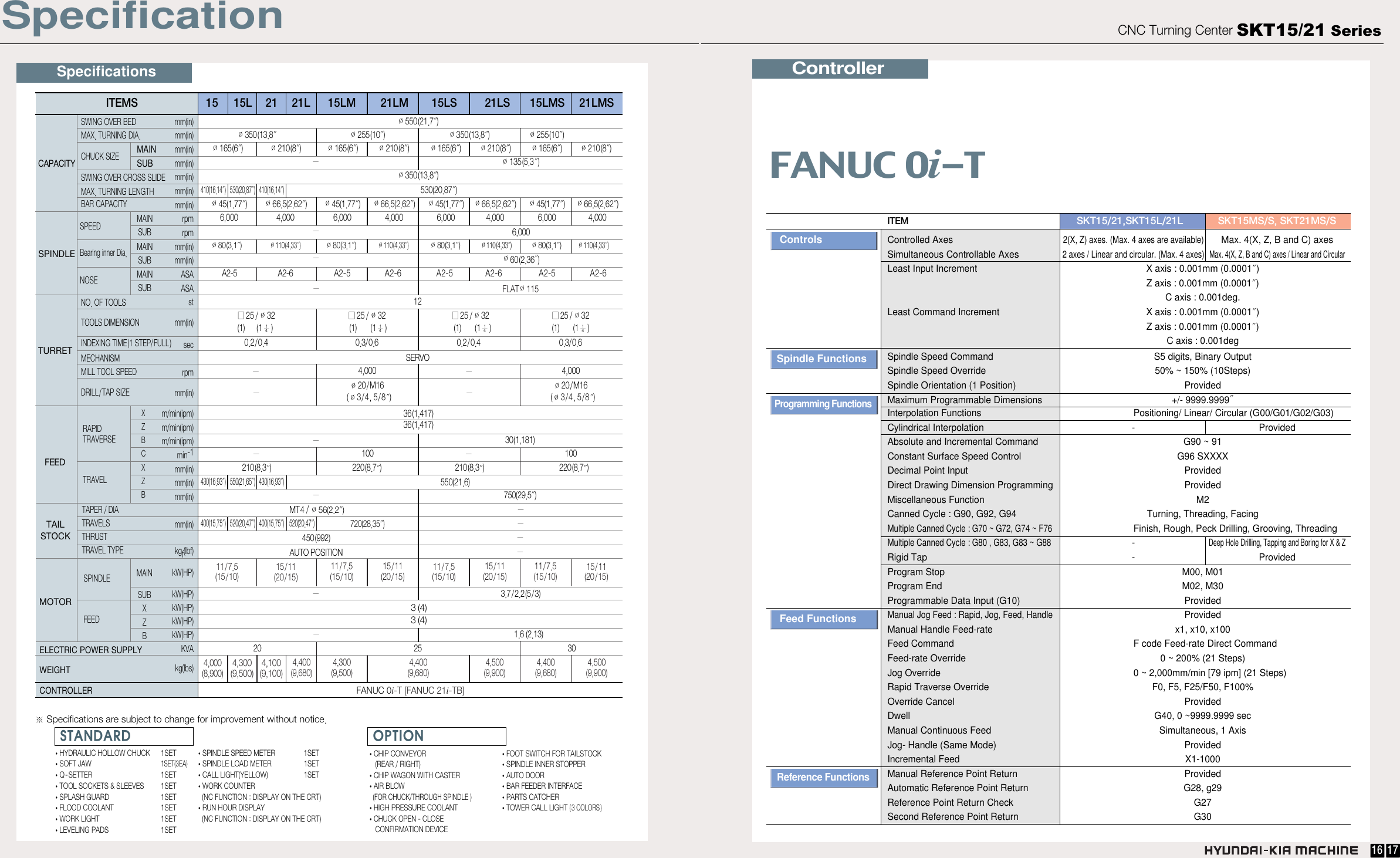Click the MAX. TURNING LENGTH row label
Viewport: 1400px width, 858px height.
pyautogui.click(x=117, y=191)
